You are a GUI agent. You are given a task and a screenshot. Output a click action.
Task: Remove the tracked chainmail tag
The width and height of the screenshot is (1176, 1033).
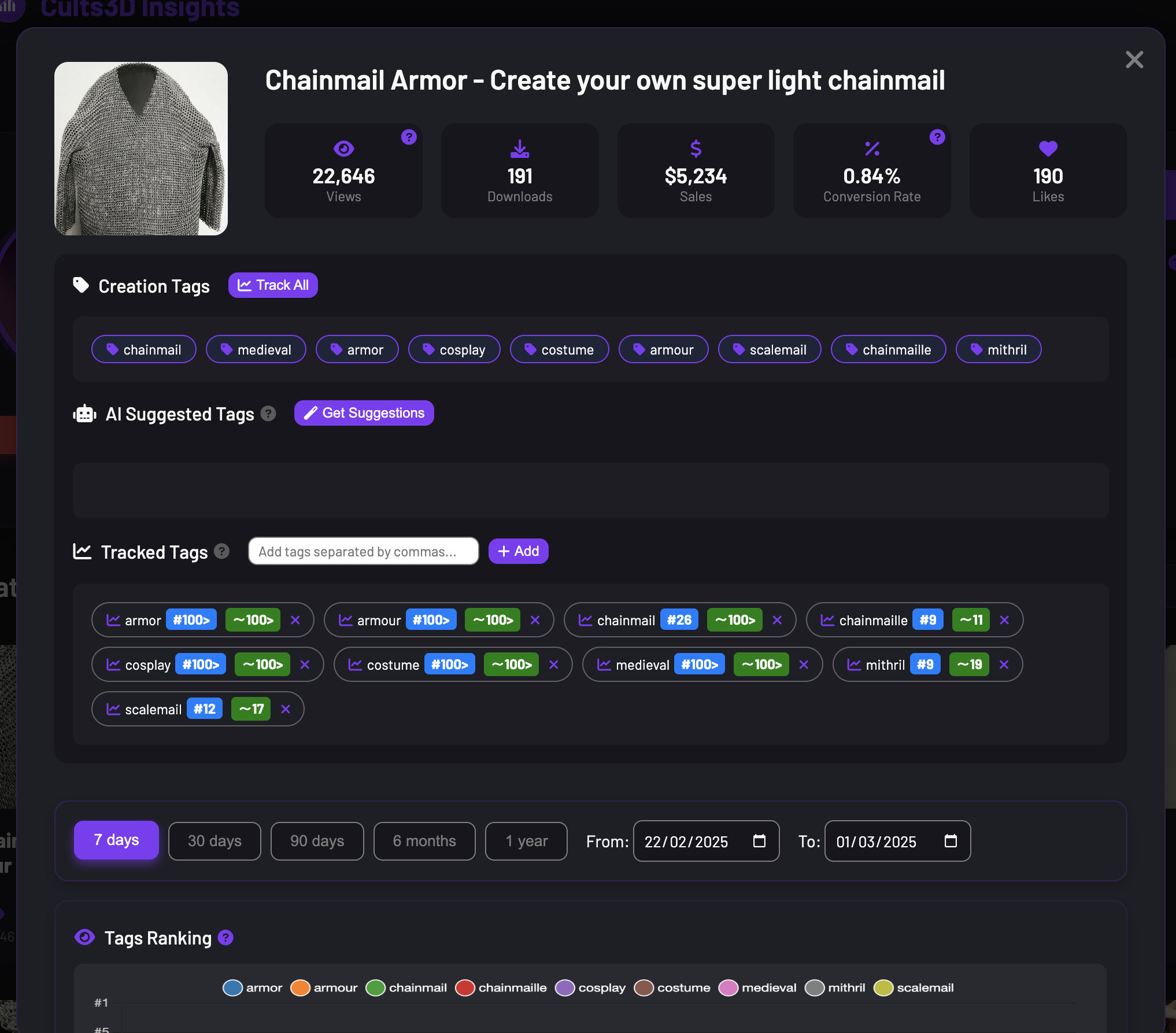[778, 620]
